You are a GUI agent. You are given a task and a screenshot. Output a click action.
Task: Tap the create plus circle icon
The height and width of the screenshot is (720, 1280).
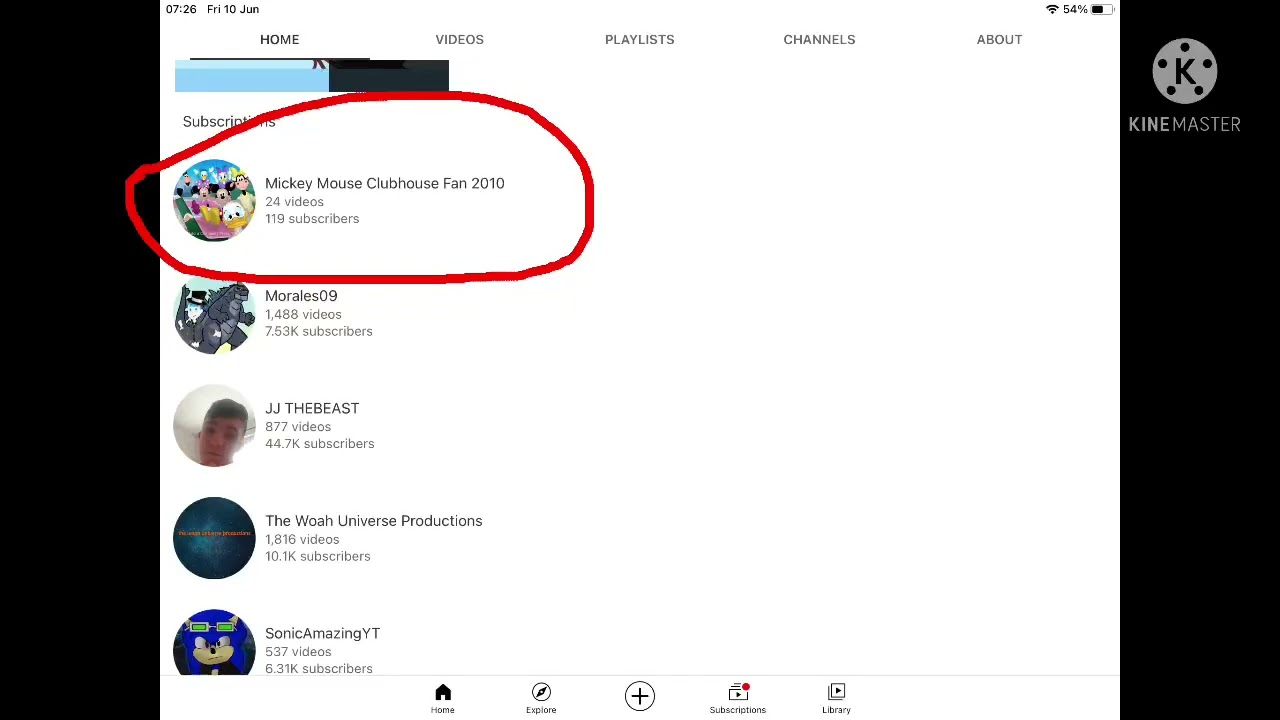pyautogui.click(x=640, y=696)
